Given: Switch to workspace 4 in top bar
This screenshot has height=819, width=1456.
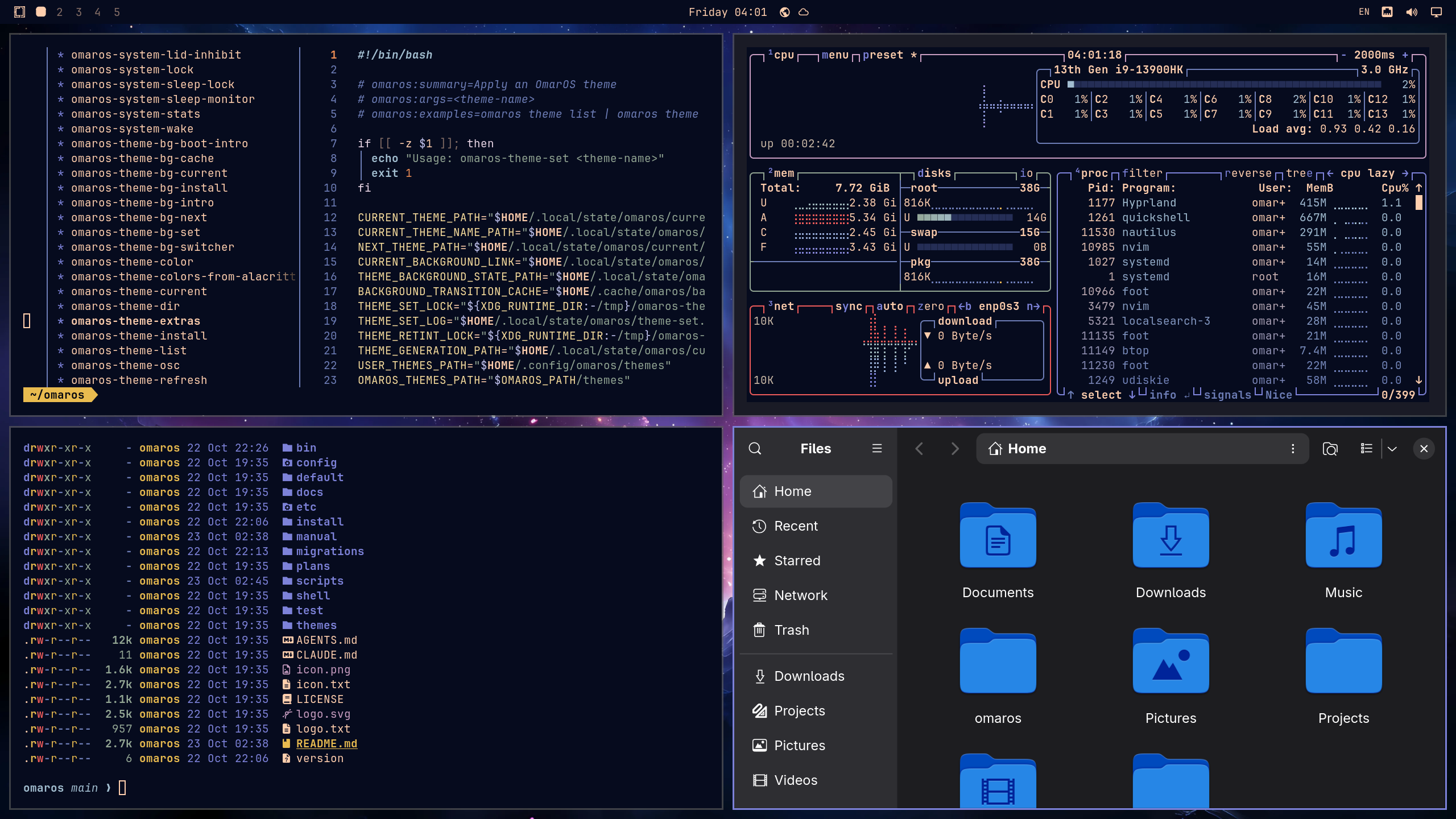Looking at the screenshot, I should coord(98,12).
